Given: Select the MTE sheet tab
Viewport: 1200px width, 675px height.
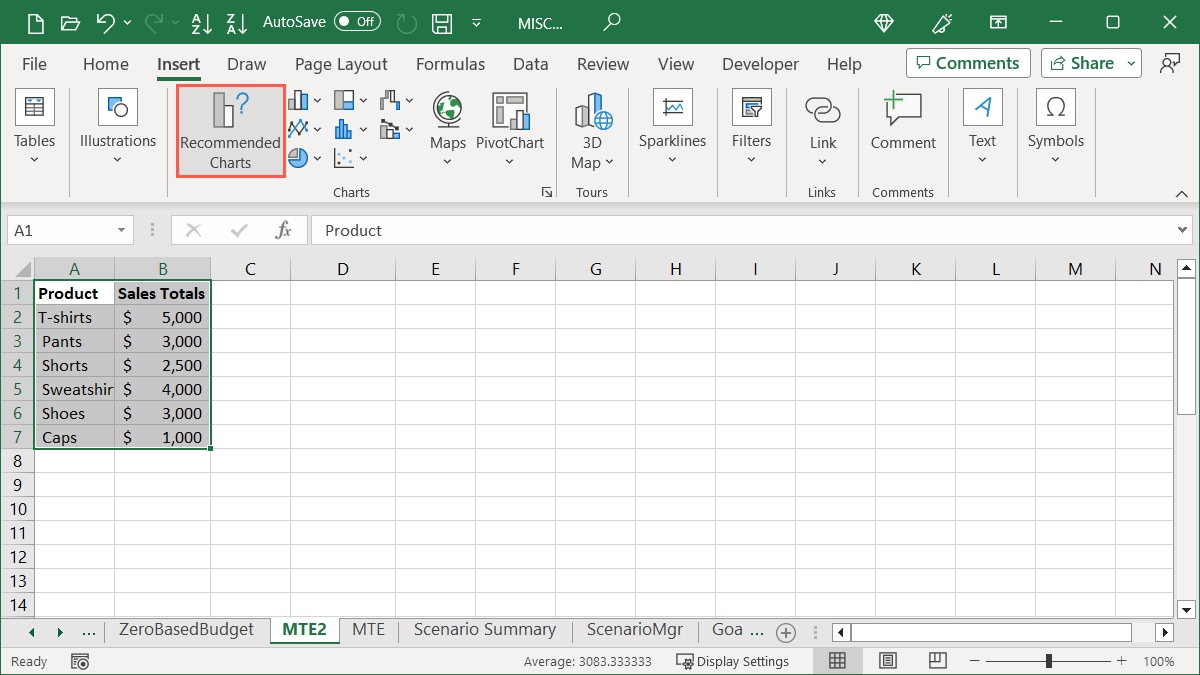Looking at the screenshot, I should click(369, 630).
